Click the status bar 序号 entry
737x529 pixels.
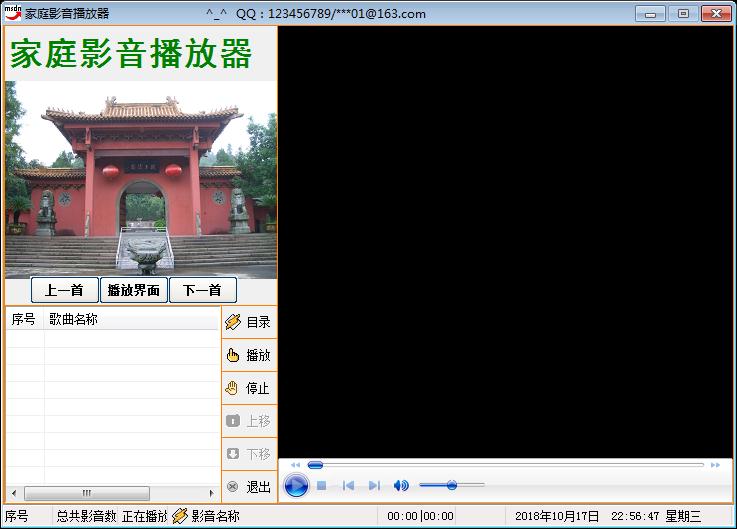tap(17, 516)
